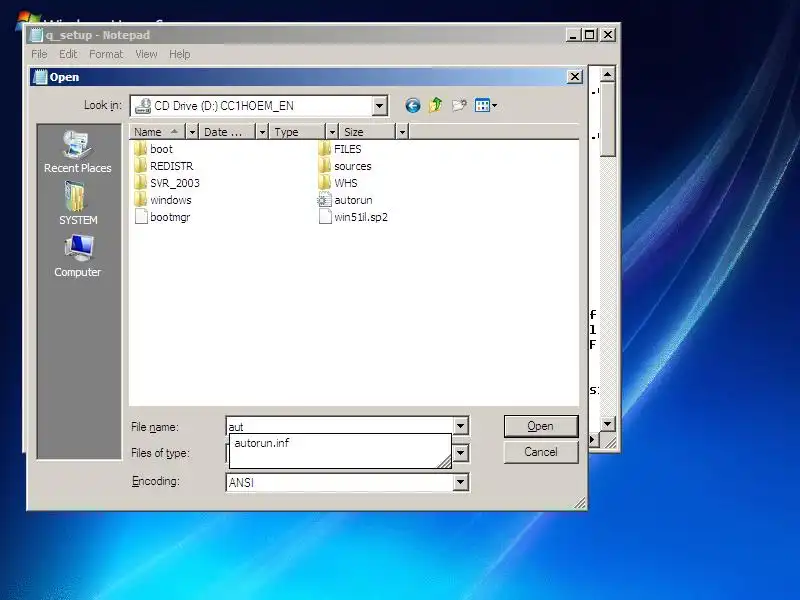Viewport: 800px width, 600px height.
Task: Expand the Files of type dropdown
Action: [460, 453]
